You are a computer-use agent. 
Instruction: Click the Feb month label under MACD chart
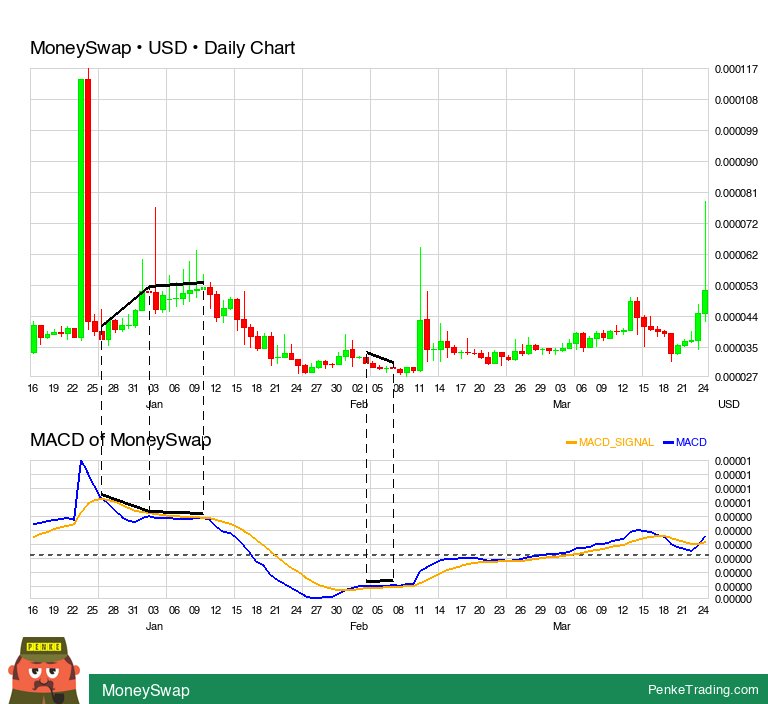point(359,626)
